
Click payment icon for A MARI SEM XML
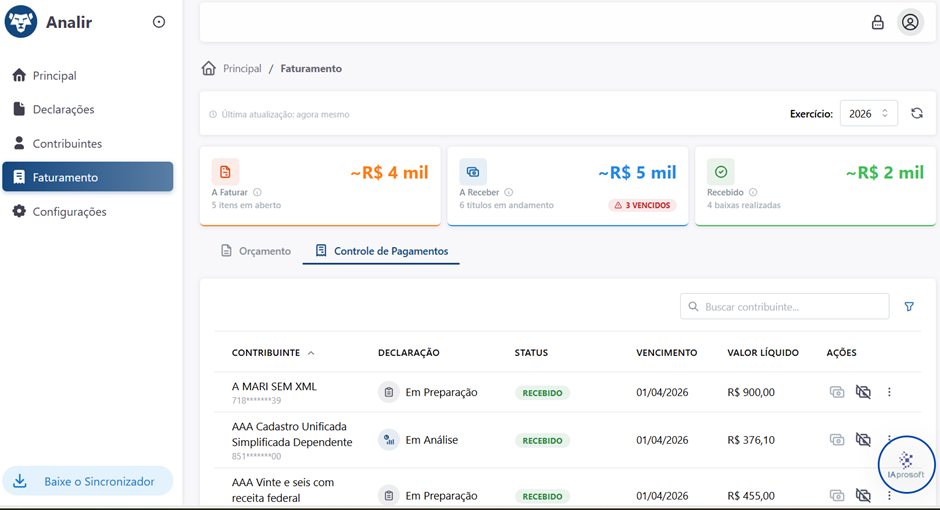click(837, 392)
